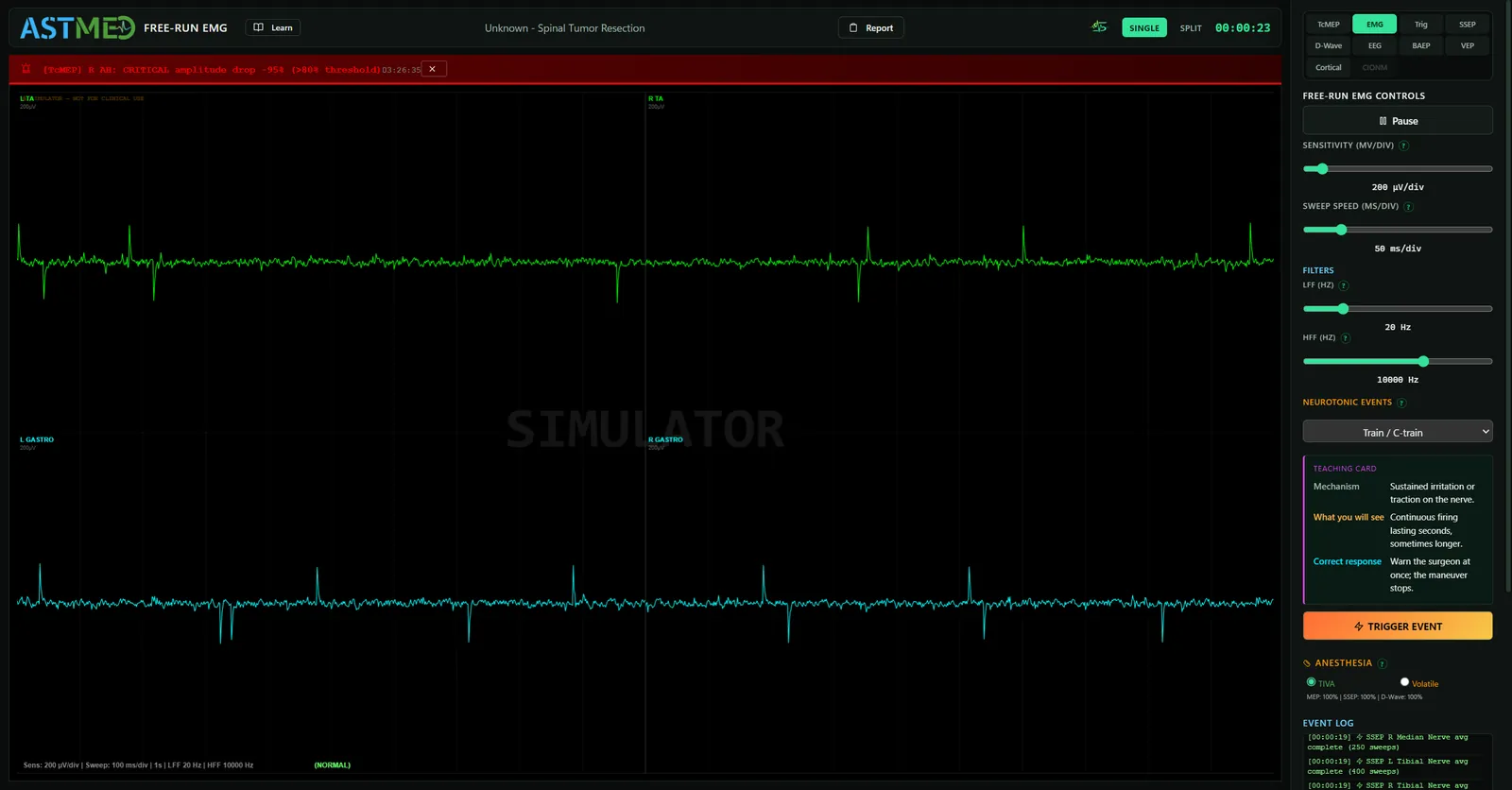Select Volatile anesthesia option
The height and width of the screenshot is (790, 1512).
(x=1404, y=682)
